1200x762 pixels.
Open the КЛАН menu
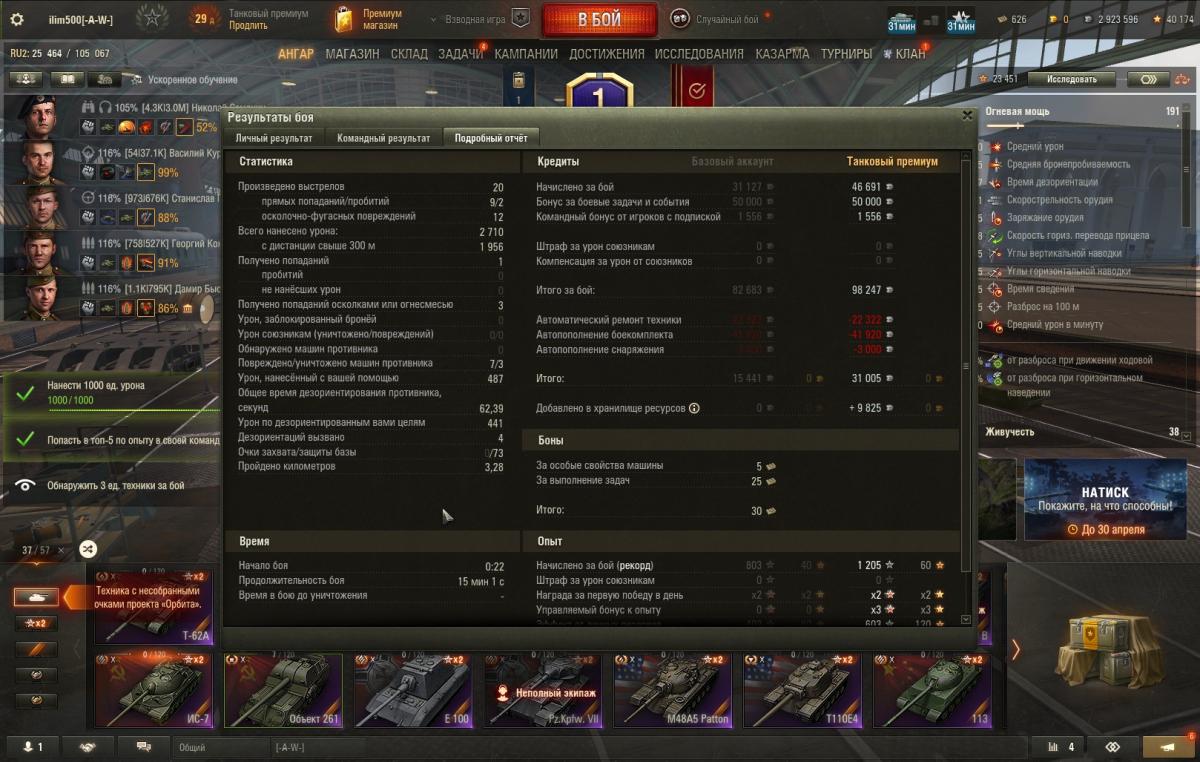click(905, 54)
